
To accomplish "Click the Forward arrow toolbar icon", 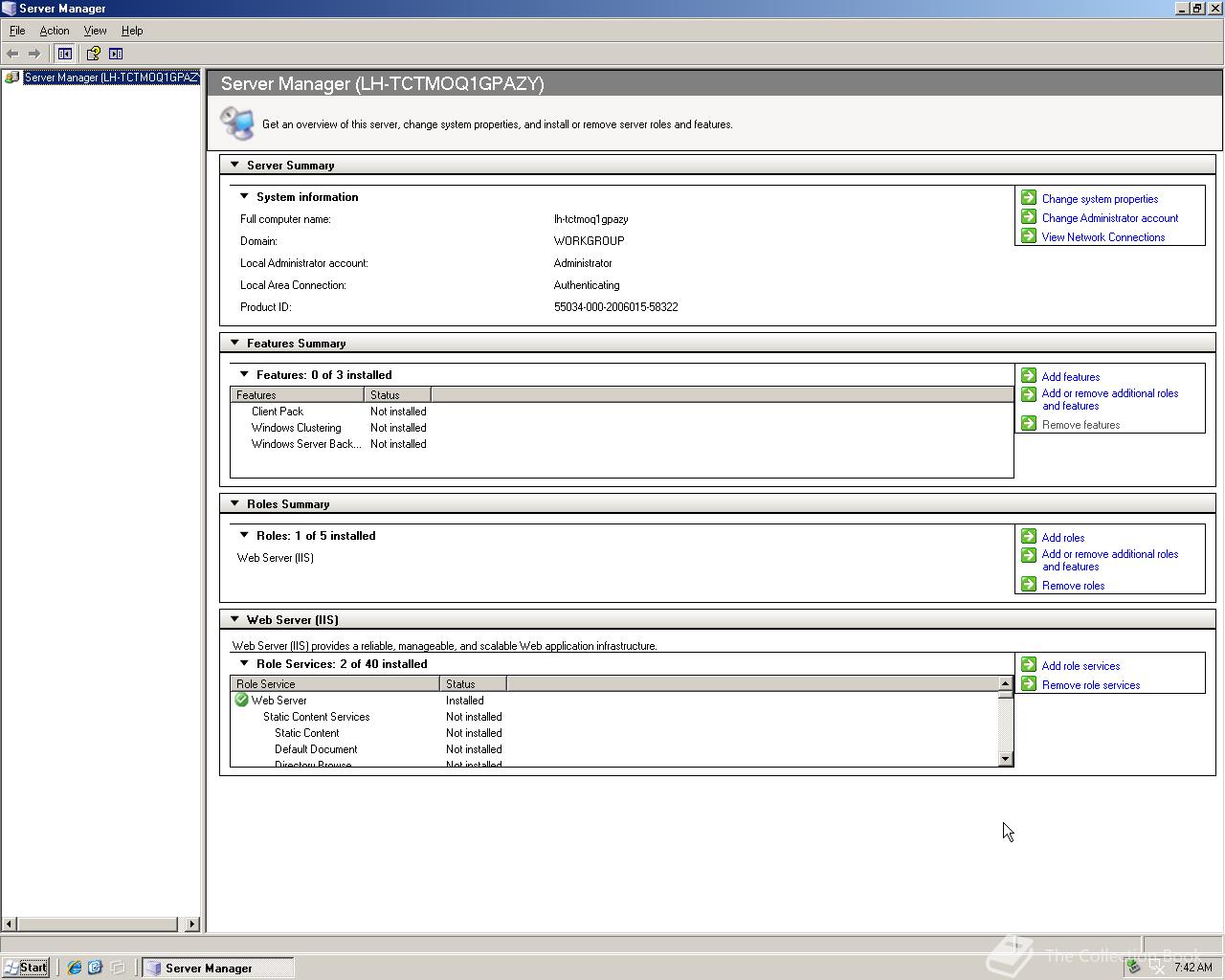I will coord(34,54).
